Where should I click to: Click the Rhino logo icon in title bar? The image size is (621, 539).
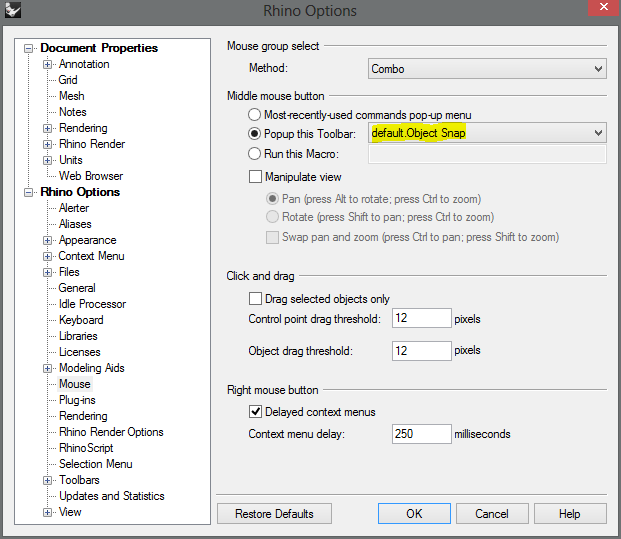coord(13,10)
